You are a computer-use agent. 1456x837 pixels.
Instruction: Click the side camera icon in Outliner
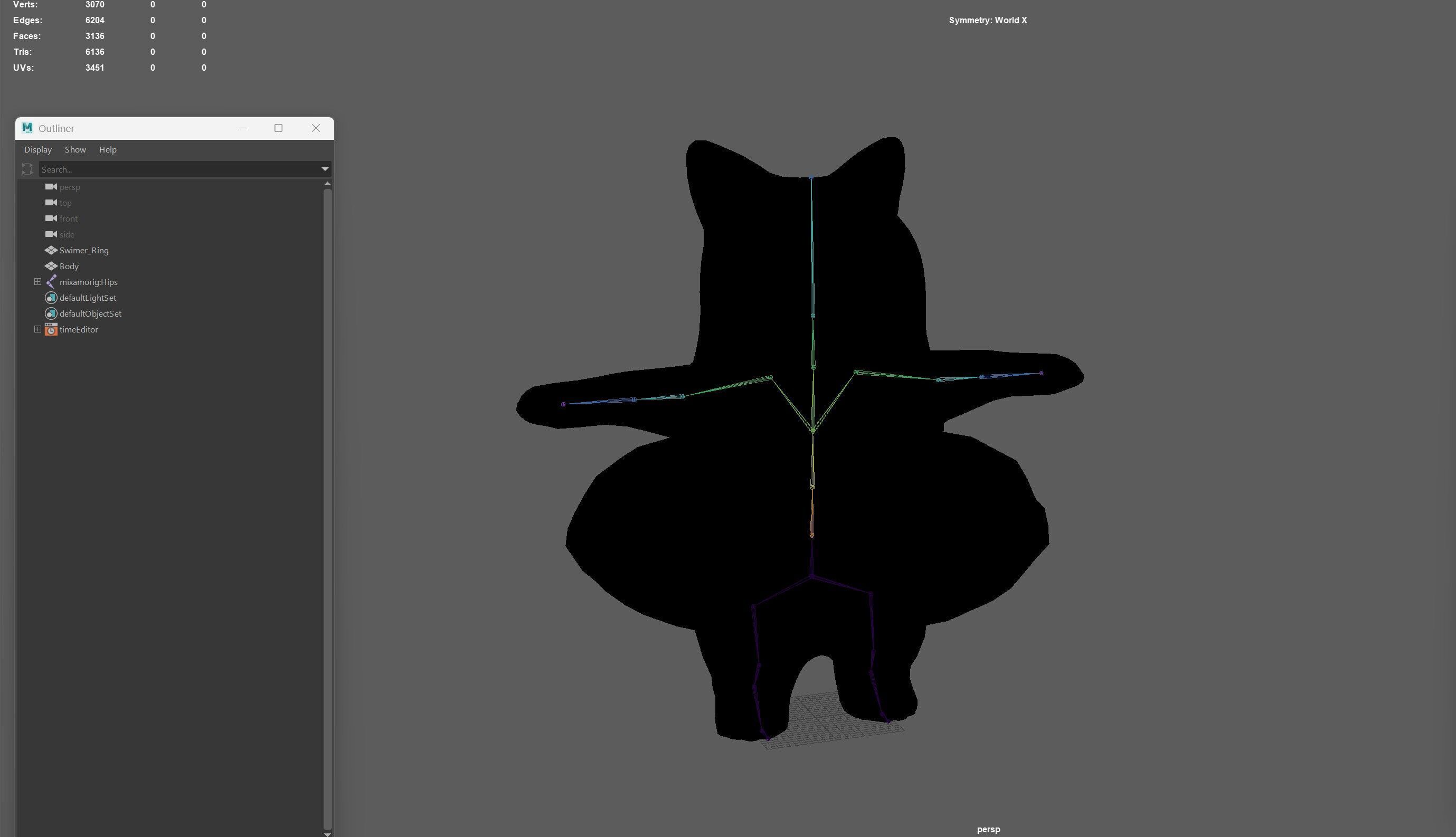click(51, 234)
